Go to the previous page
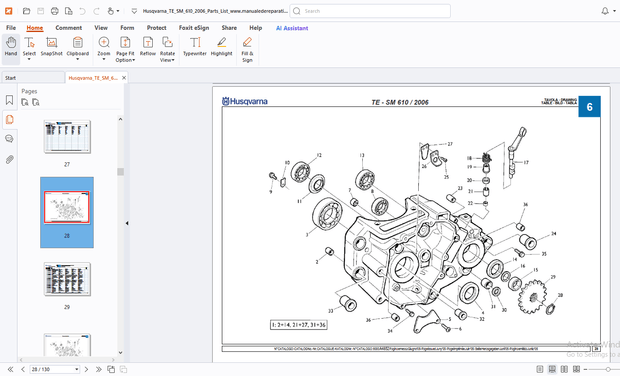The width and height of the screenshot is (620, 376). 23,369
